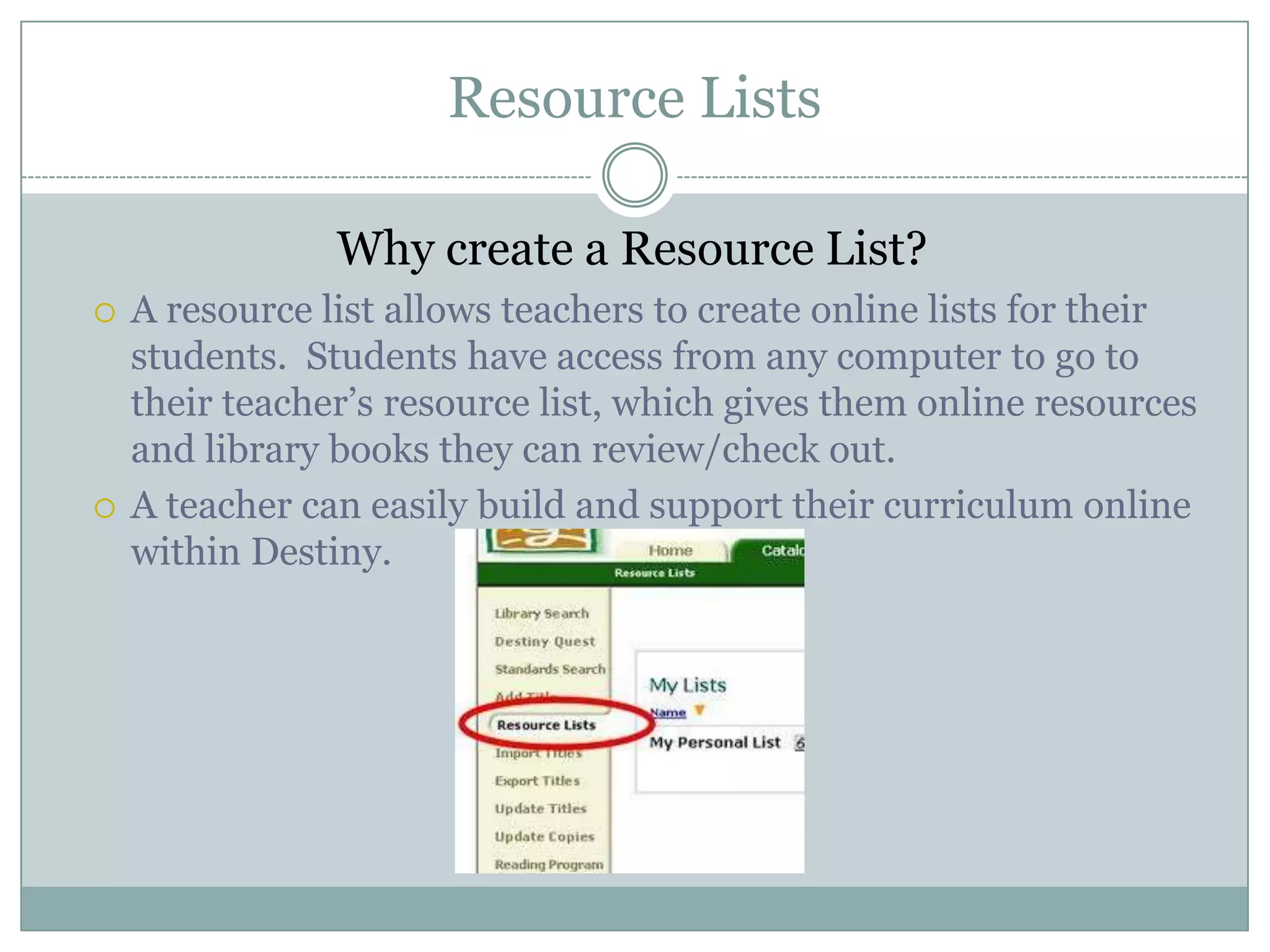Image resolution: width=1270 pixels, height=952 pixels.
Task: Open Standards Search in the sidebar
Action: coord(549,669)
